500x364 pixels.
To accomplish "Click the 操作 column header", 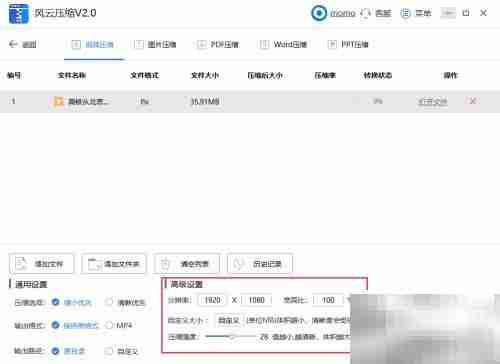I will (x=451, y=75).
